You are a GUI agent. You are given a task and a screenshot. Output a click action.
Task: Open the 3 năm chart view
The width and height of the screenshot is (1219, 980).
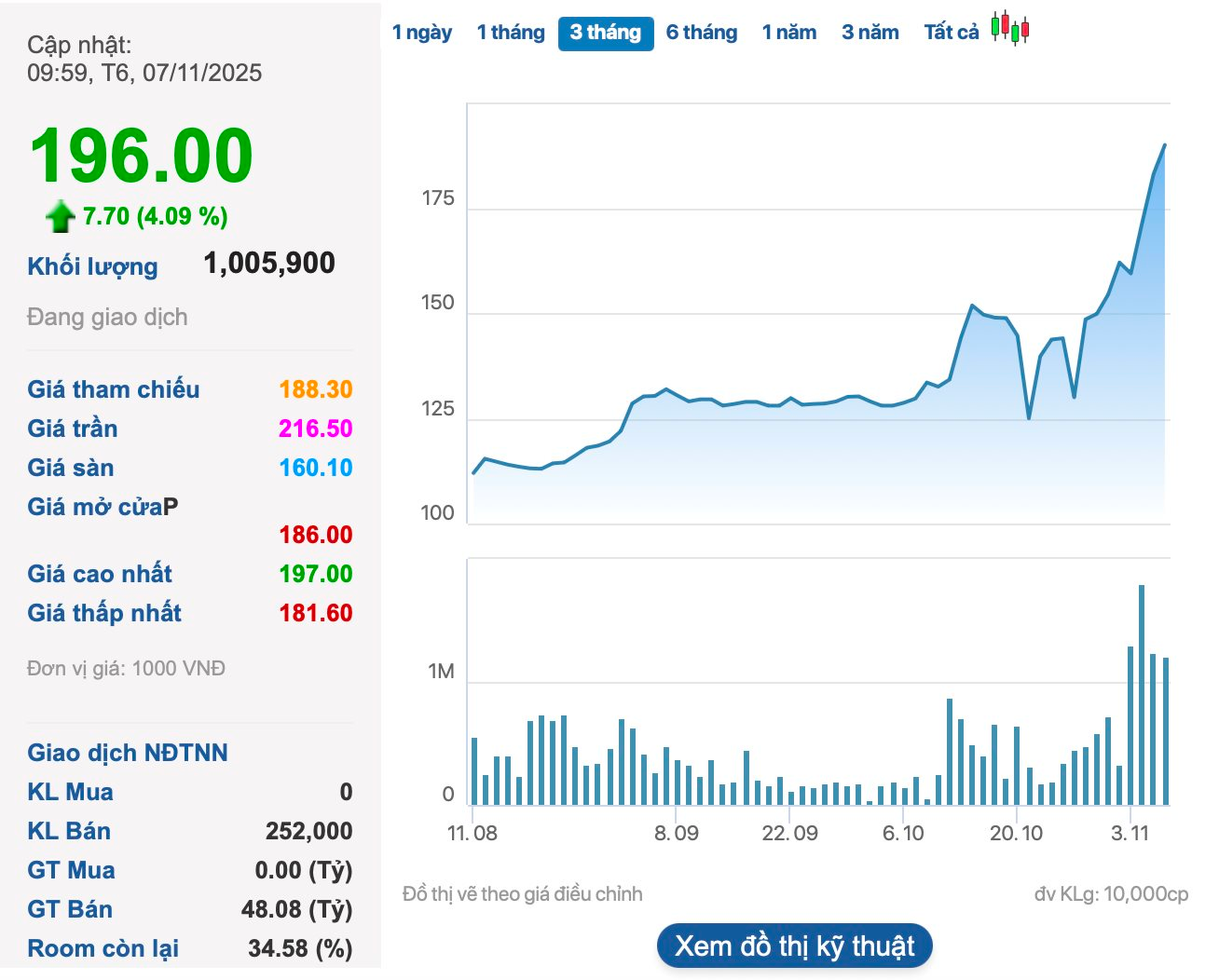pos(870,33)
